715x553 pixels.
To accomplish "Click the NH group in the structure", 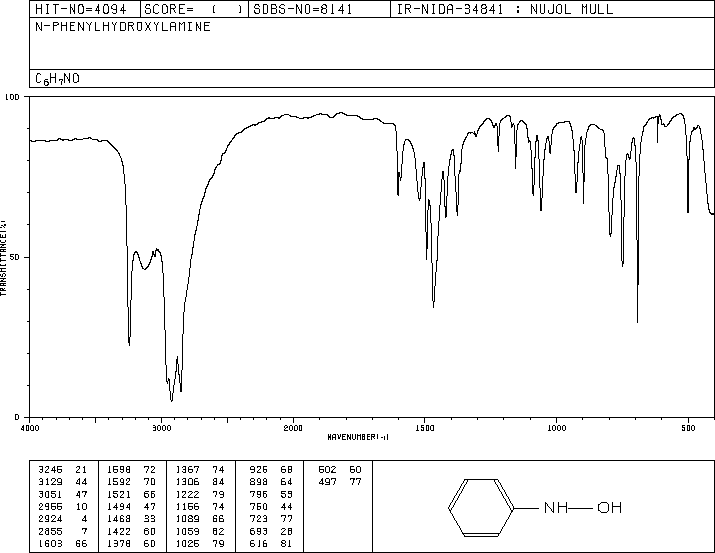I will point(556,507).
